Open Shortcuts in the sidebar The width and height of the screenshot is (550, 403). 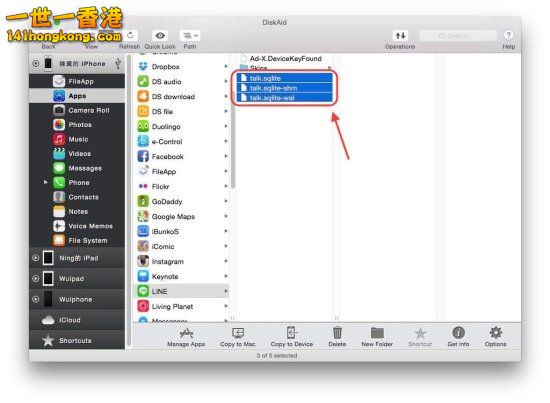click(77, 341)
